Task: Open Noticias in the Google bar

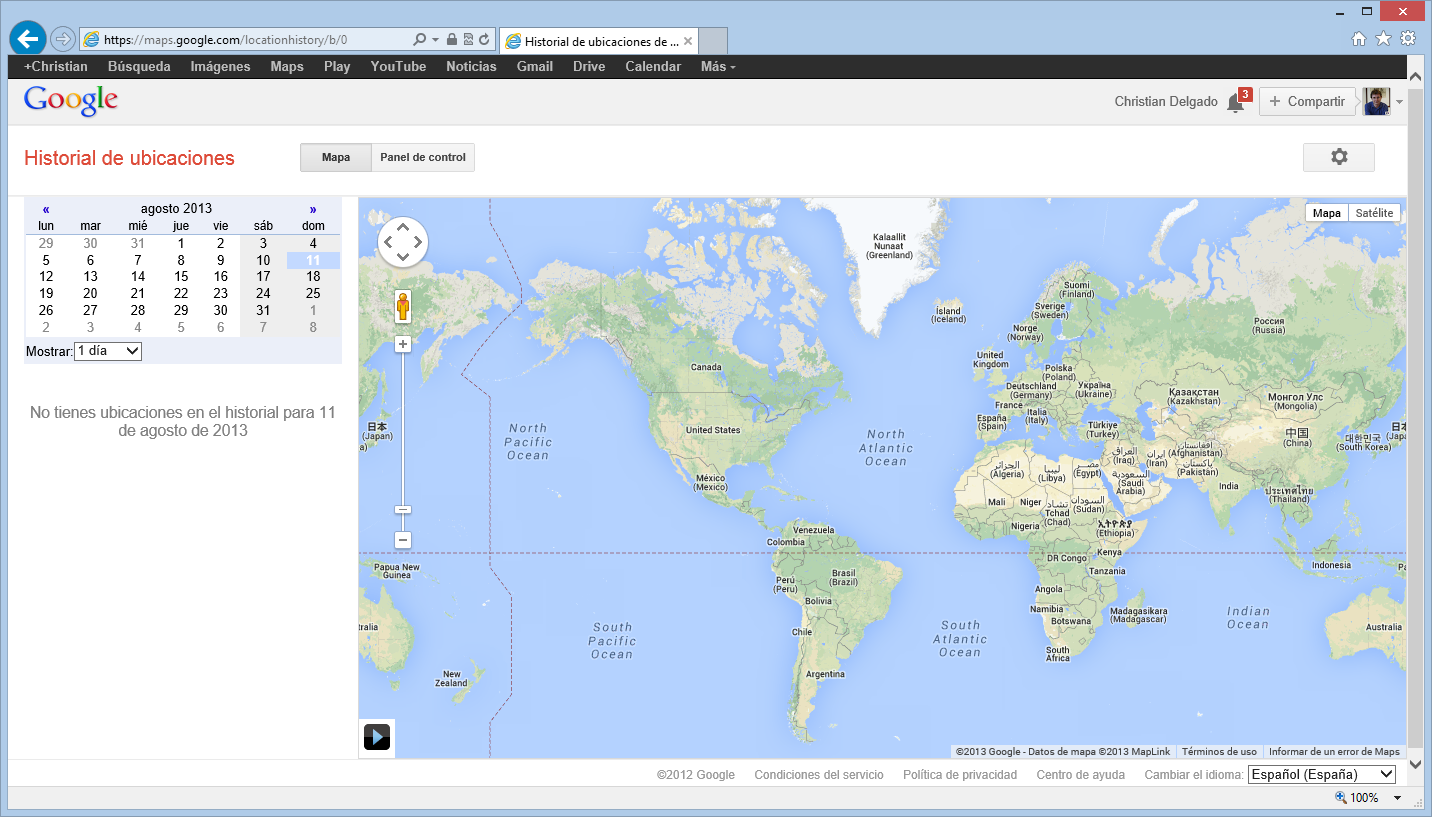Action: coord(471,67)
